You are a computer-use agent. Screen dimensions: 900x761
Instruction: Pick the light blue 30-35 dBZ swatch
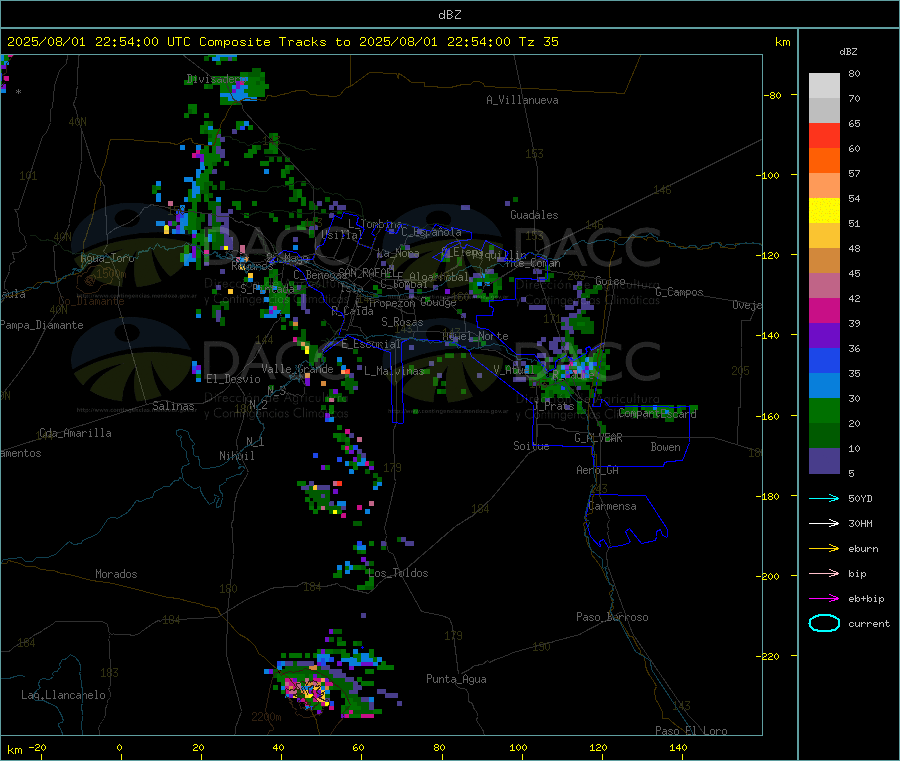pyautogui.click(x=824, y=386)
